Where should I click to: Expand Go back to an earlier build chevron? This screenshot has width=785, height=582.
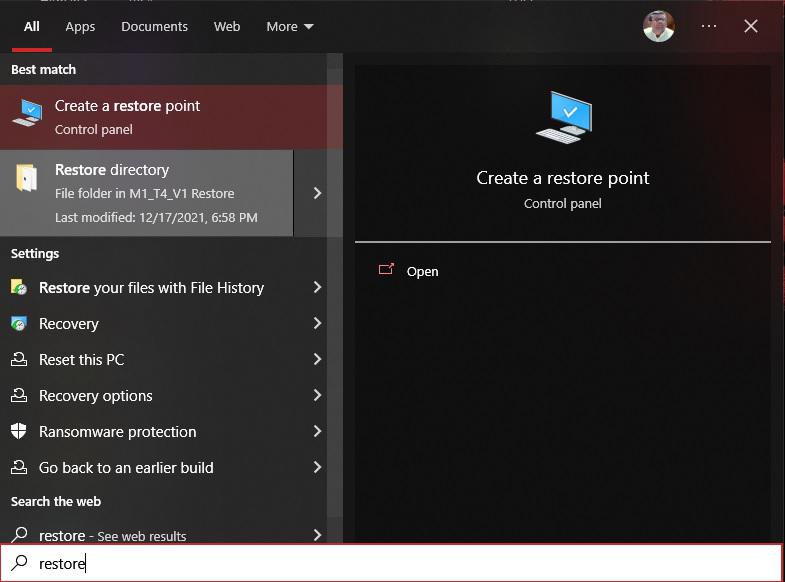(317, 467)
